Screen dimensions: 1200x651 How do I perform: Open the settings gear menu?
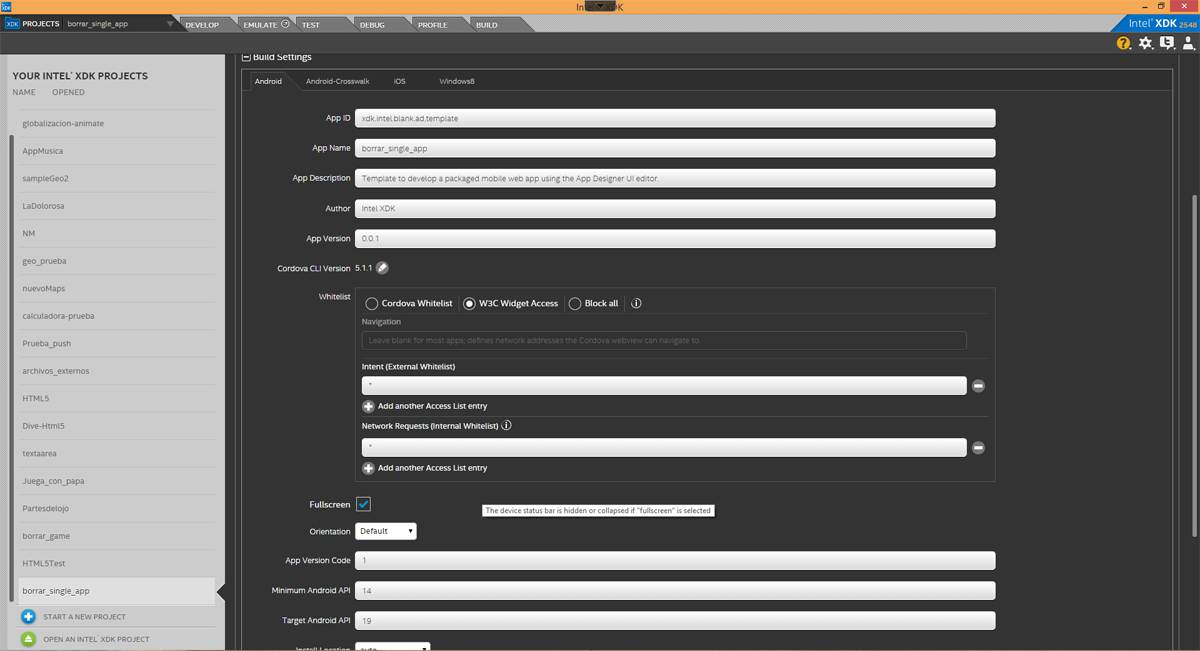[1146, 43]
